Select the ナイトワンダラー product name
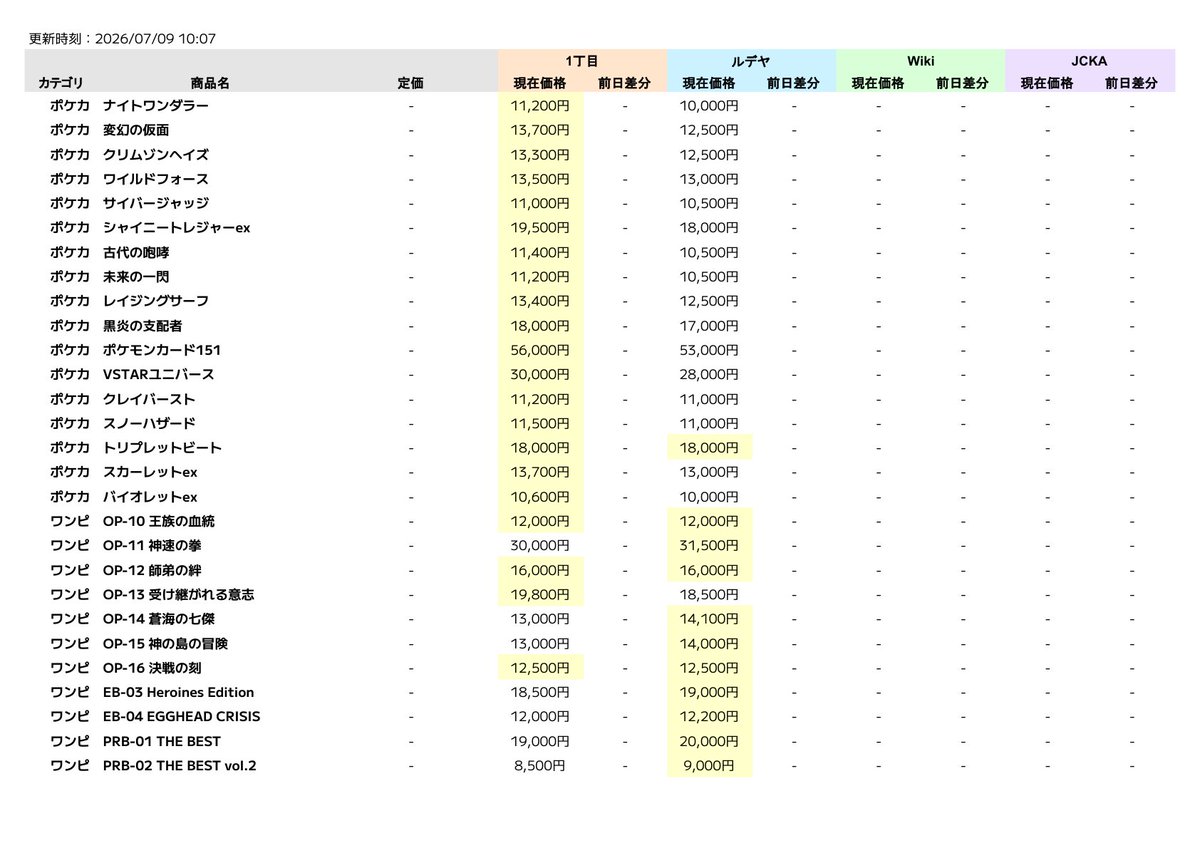 click(x=156, y=106)
